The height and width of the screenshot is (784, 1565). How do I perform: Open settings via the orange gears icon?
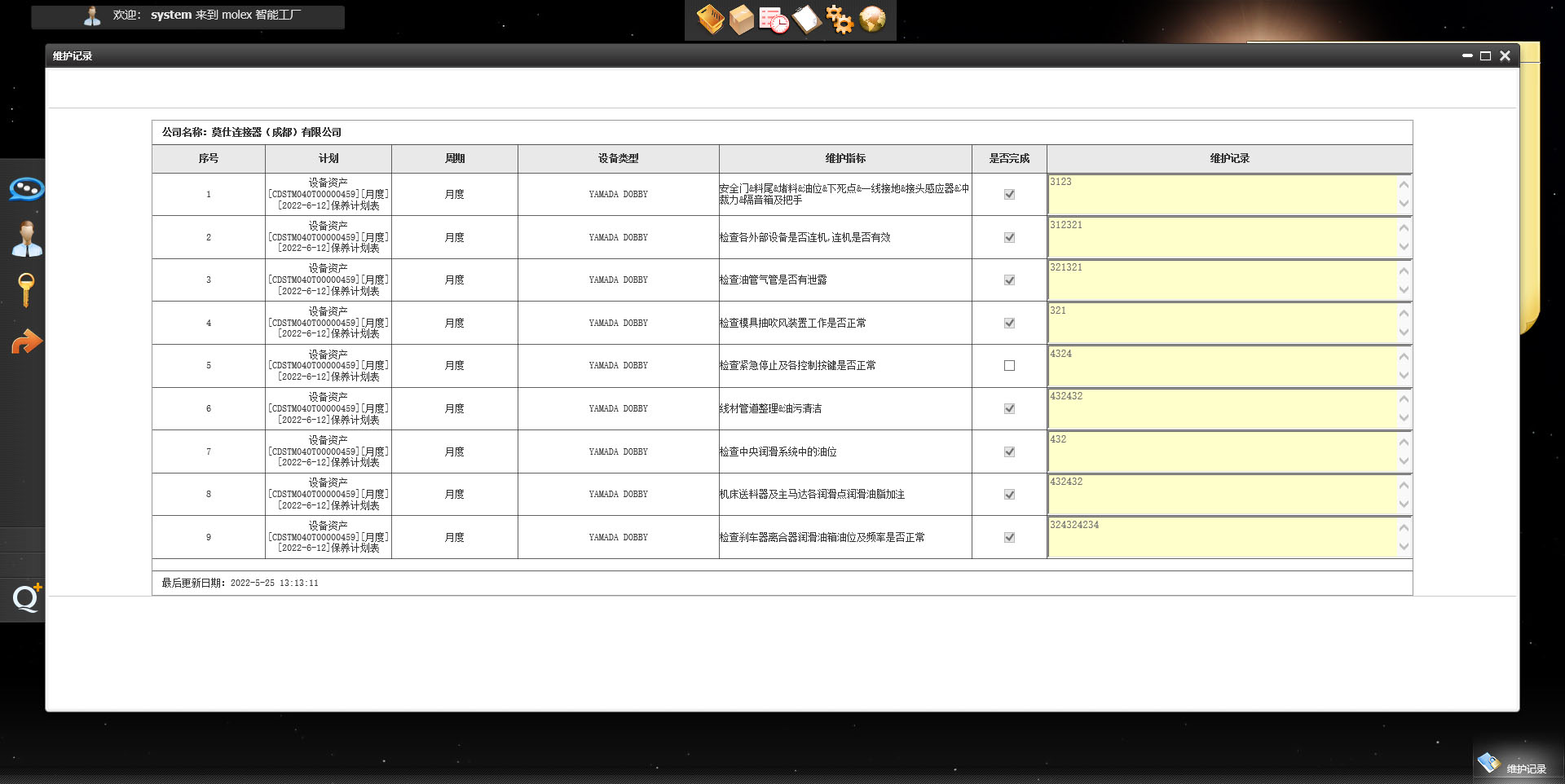point(839,20)
